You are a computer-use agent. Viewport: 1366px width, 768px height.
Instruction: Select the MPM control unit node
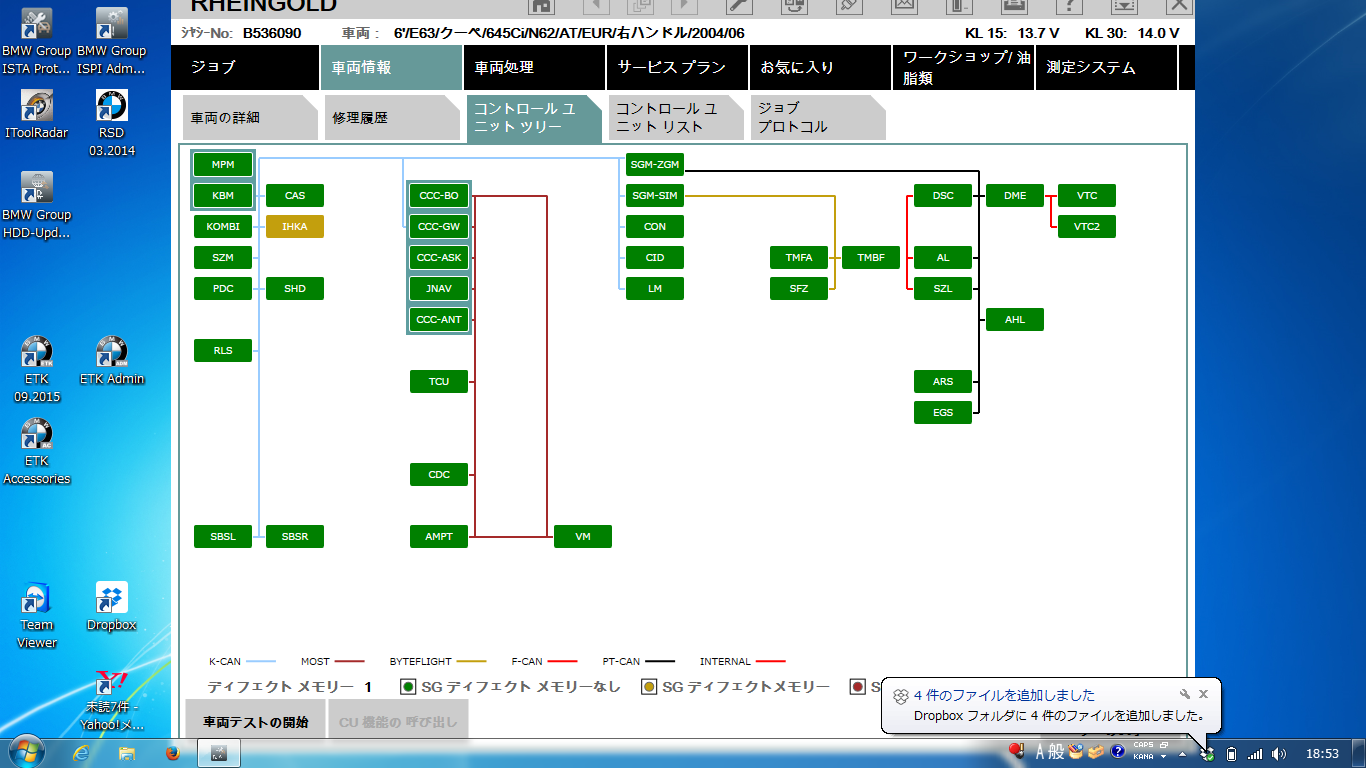223,165
